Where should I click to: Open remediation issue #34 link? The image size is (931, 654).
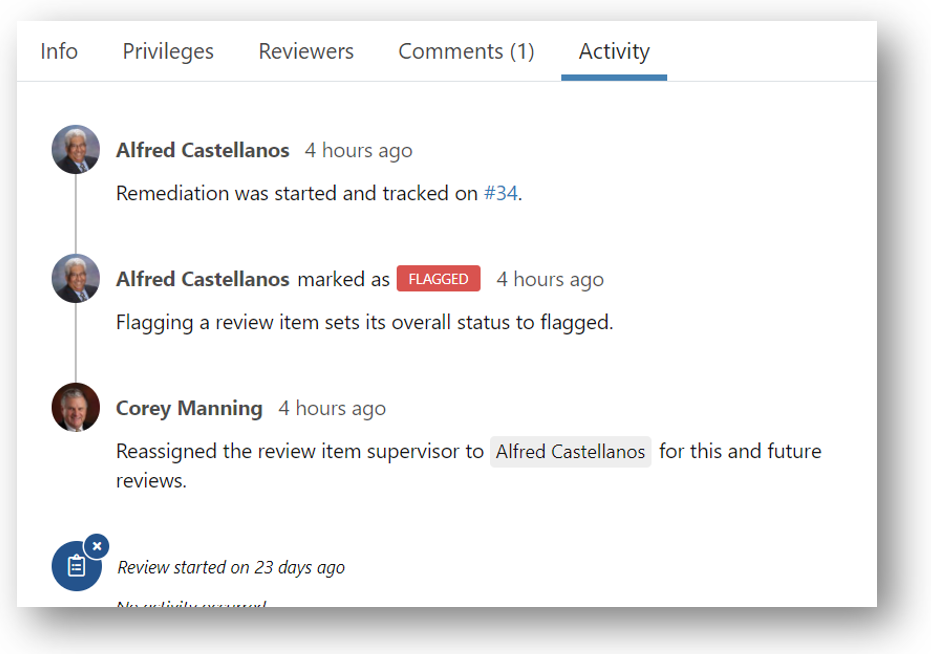[500, 194]
